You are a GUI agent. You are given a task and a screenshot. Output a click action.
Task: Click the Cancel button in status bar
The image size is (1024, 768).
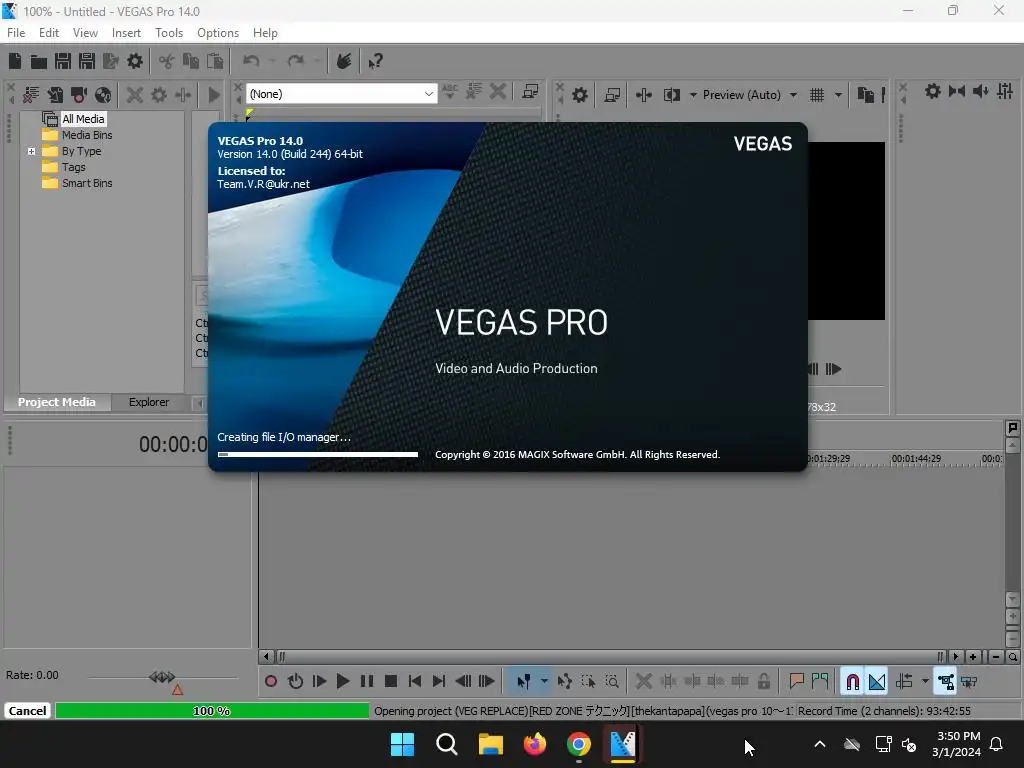coord(27,711)
